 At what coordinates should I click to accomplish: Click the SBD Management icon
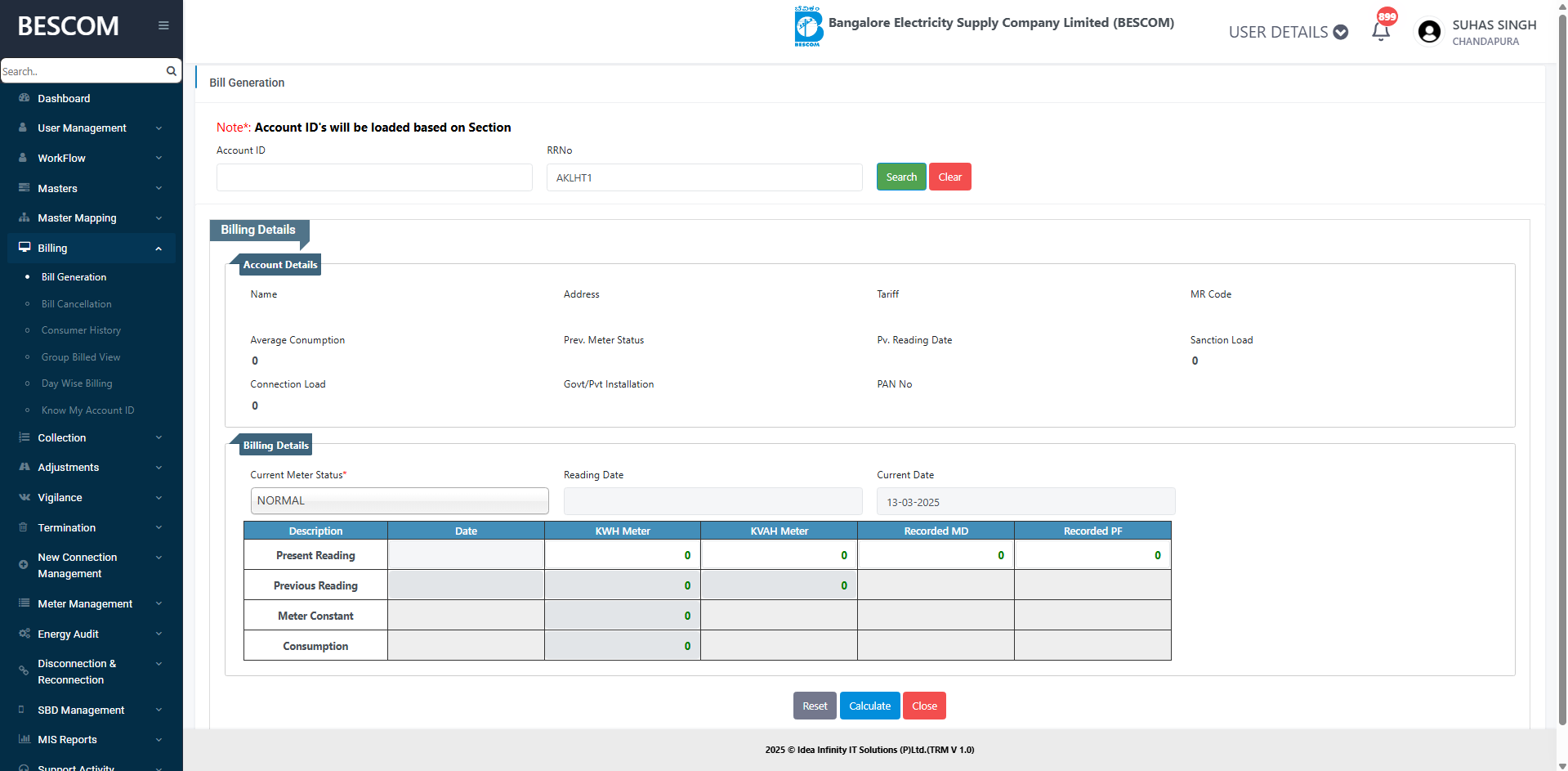[22, 710]
